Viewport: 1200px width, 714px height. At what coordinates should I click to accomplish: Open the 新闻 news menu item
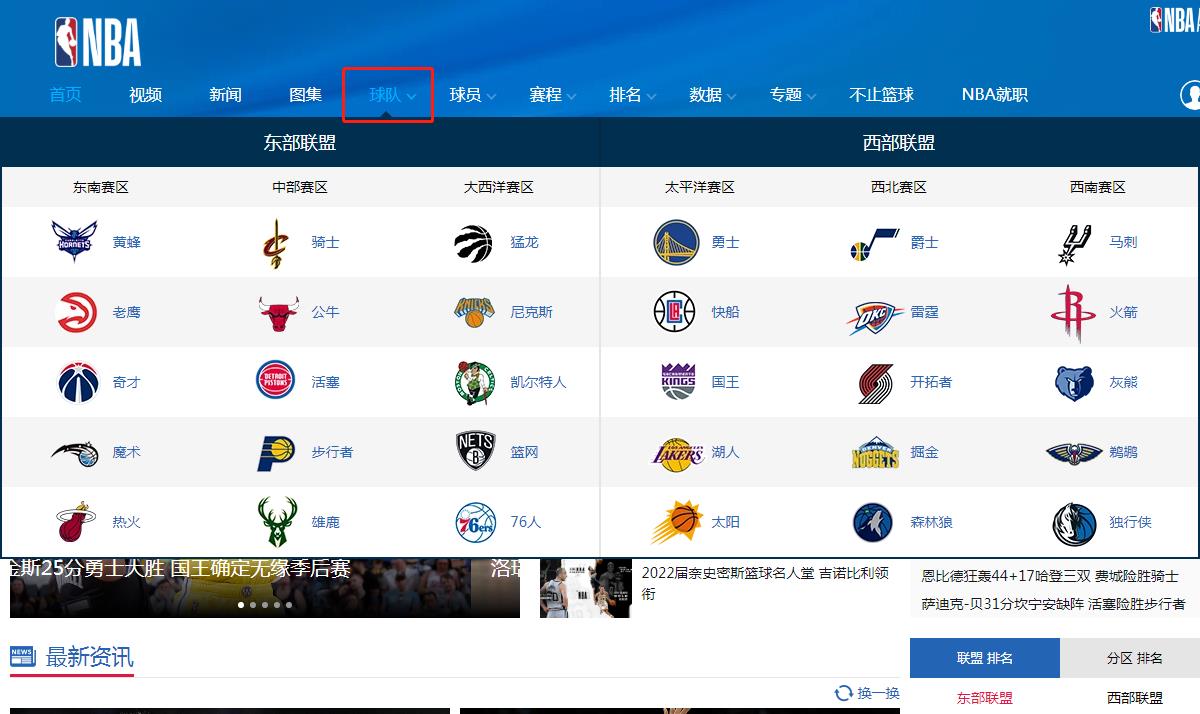point(226,95)
